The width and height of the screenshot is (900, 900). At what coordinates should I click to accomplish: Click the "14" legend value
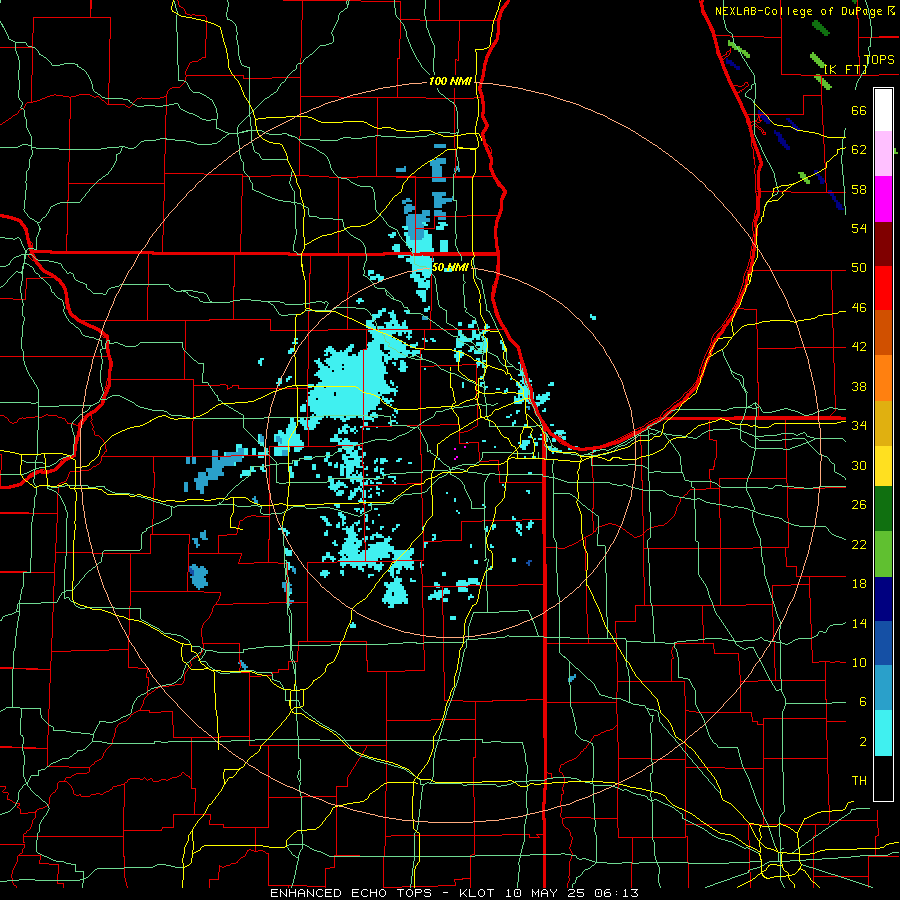tap(859, 623)
